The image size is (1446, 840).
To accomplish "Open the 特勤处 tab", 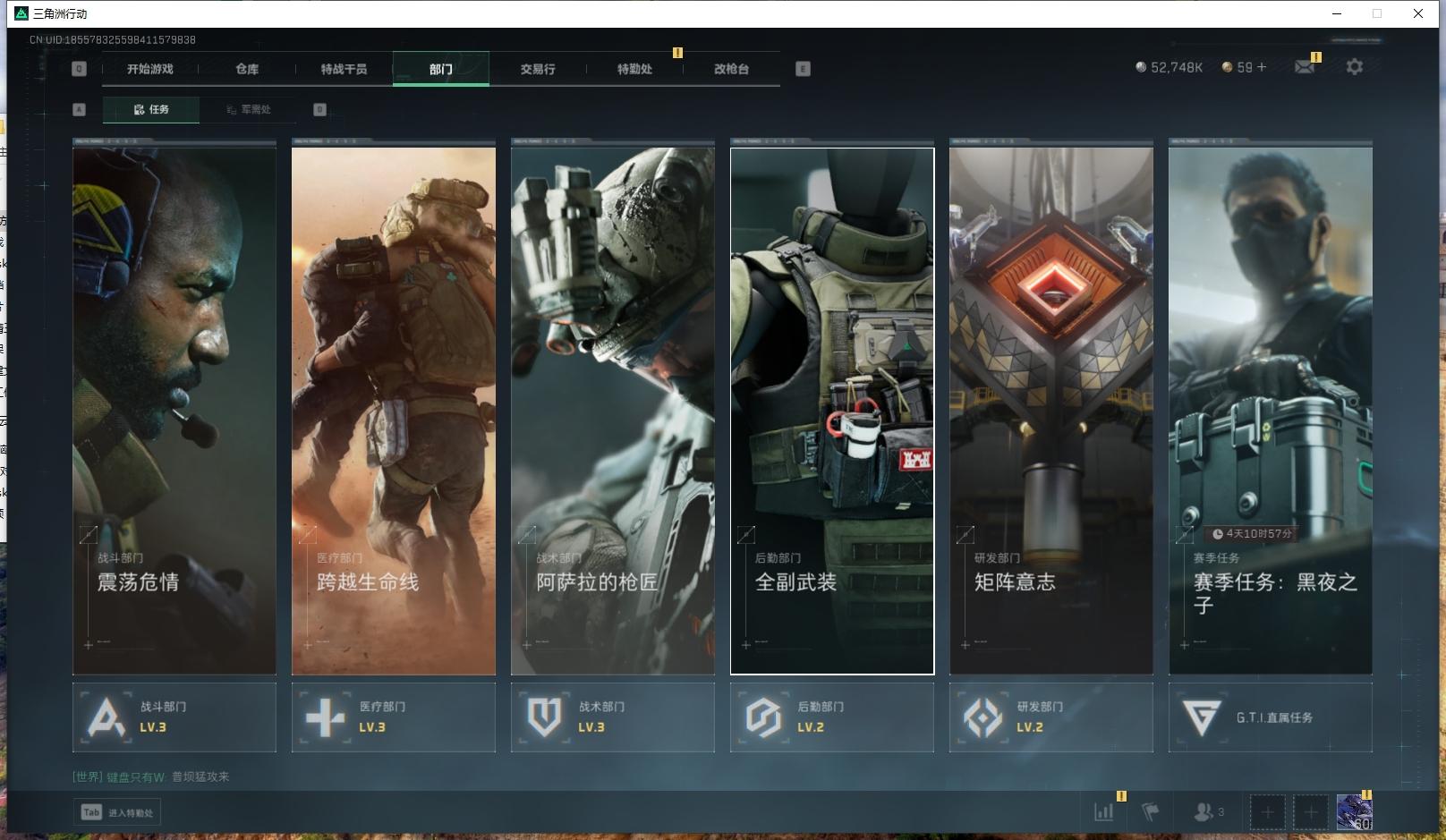I will (634, 69).
